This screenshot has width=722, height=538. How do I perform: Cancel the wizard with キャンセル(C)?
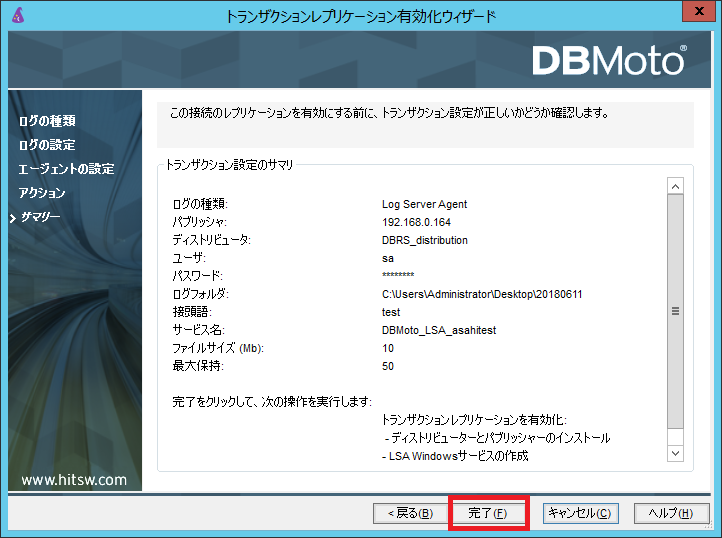click(580, 513)
